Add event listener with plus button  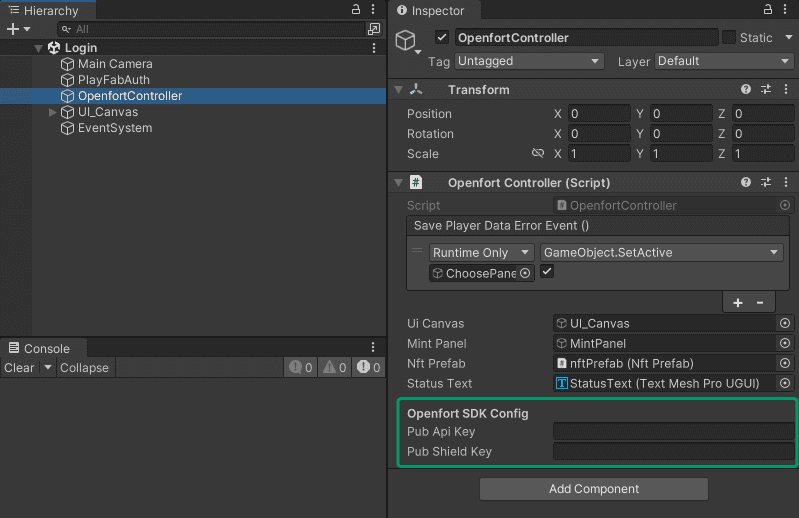737,303
